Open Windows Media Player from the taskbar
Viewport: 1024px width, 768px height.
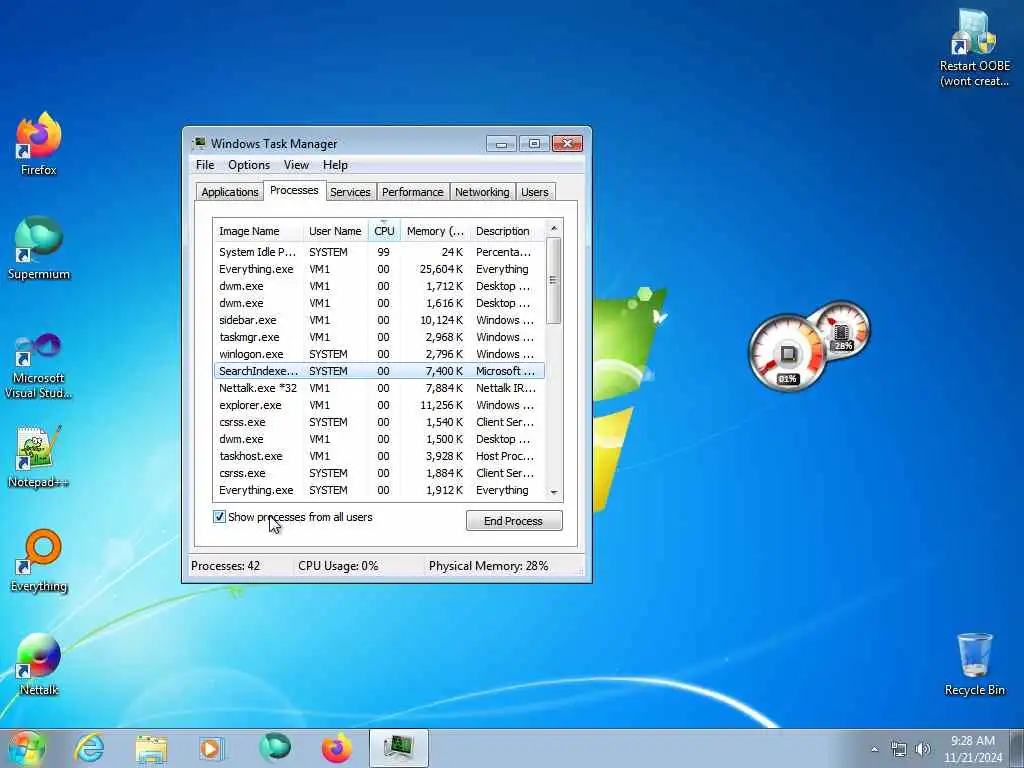point(211,748)
